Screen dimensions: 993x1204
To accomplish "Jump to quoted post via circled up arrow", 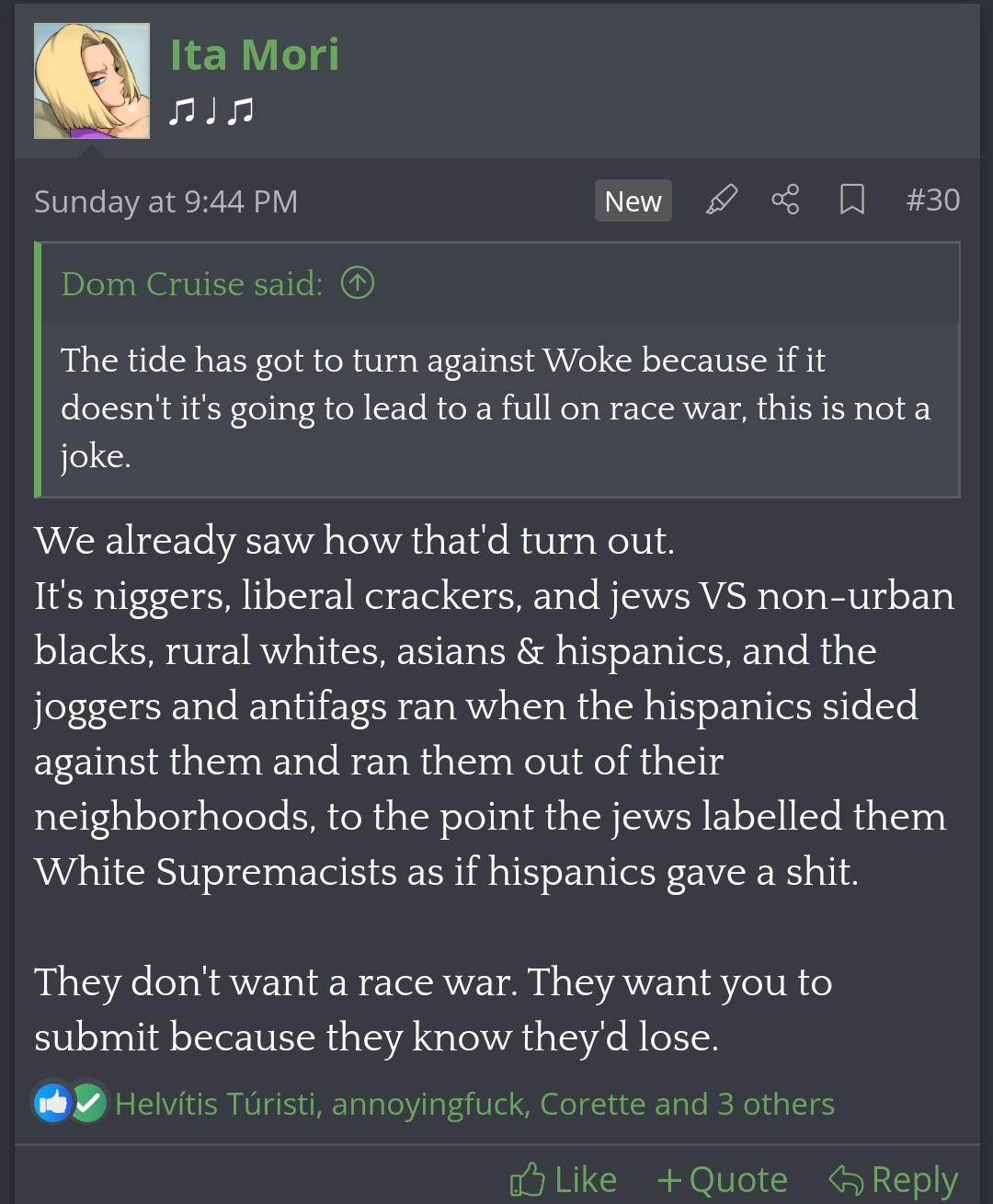I will tap(358, 283).
